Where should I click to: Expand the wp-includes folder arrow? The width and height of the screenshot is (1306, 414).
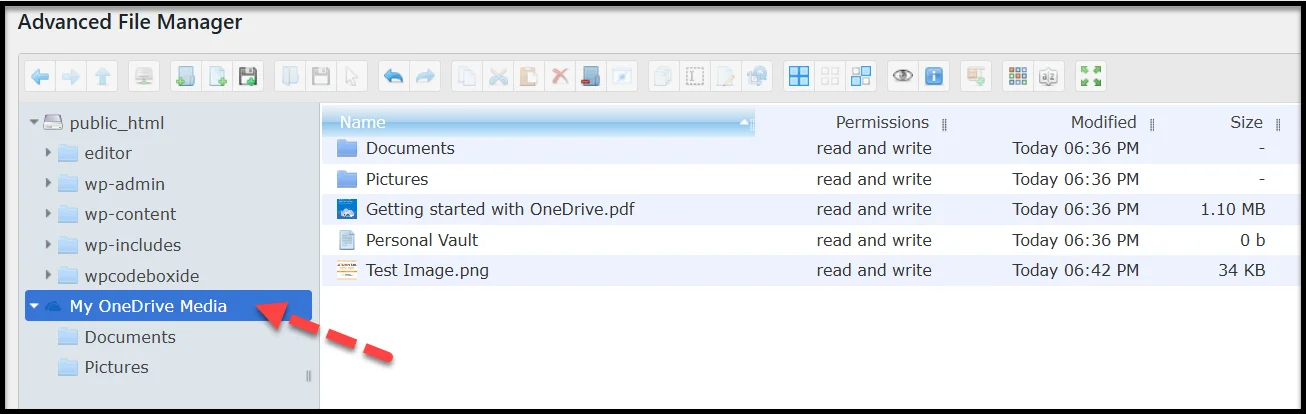point(48,245)
